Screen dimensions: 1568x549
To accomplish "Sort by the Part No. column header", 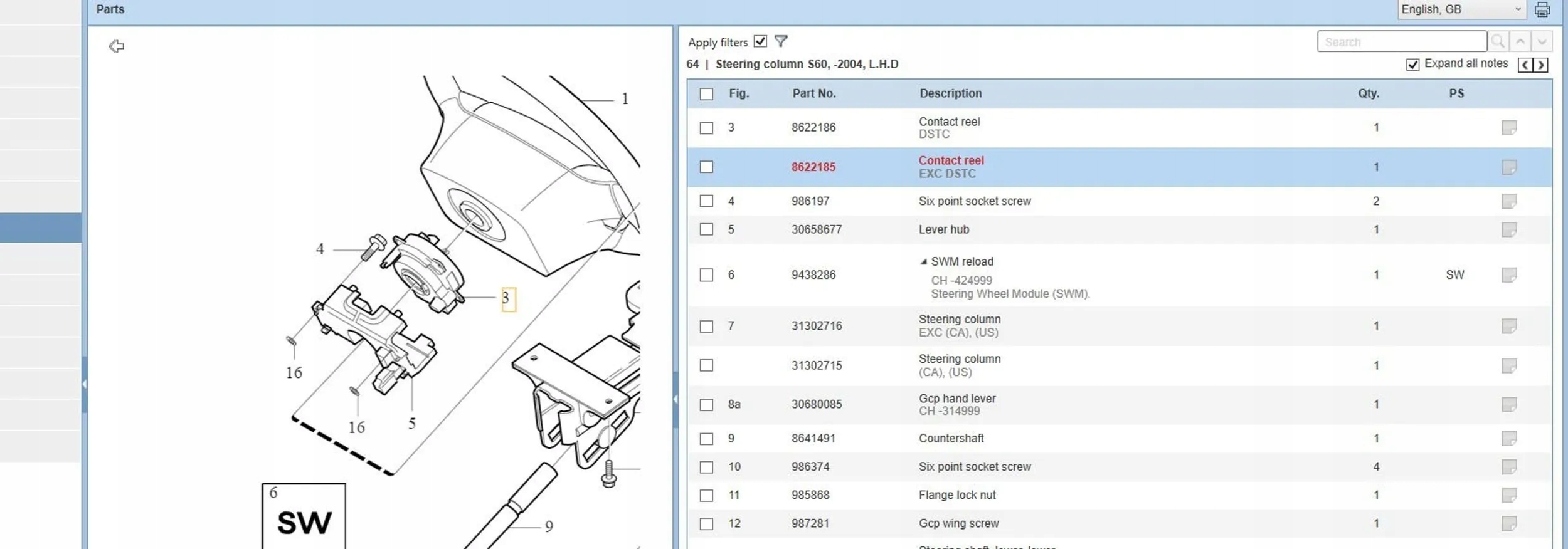I will click(813, 93).
